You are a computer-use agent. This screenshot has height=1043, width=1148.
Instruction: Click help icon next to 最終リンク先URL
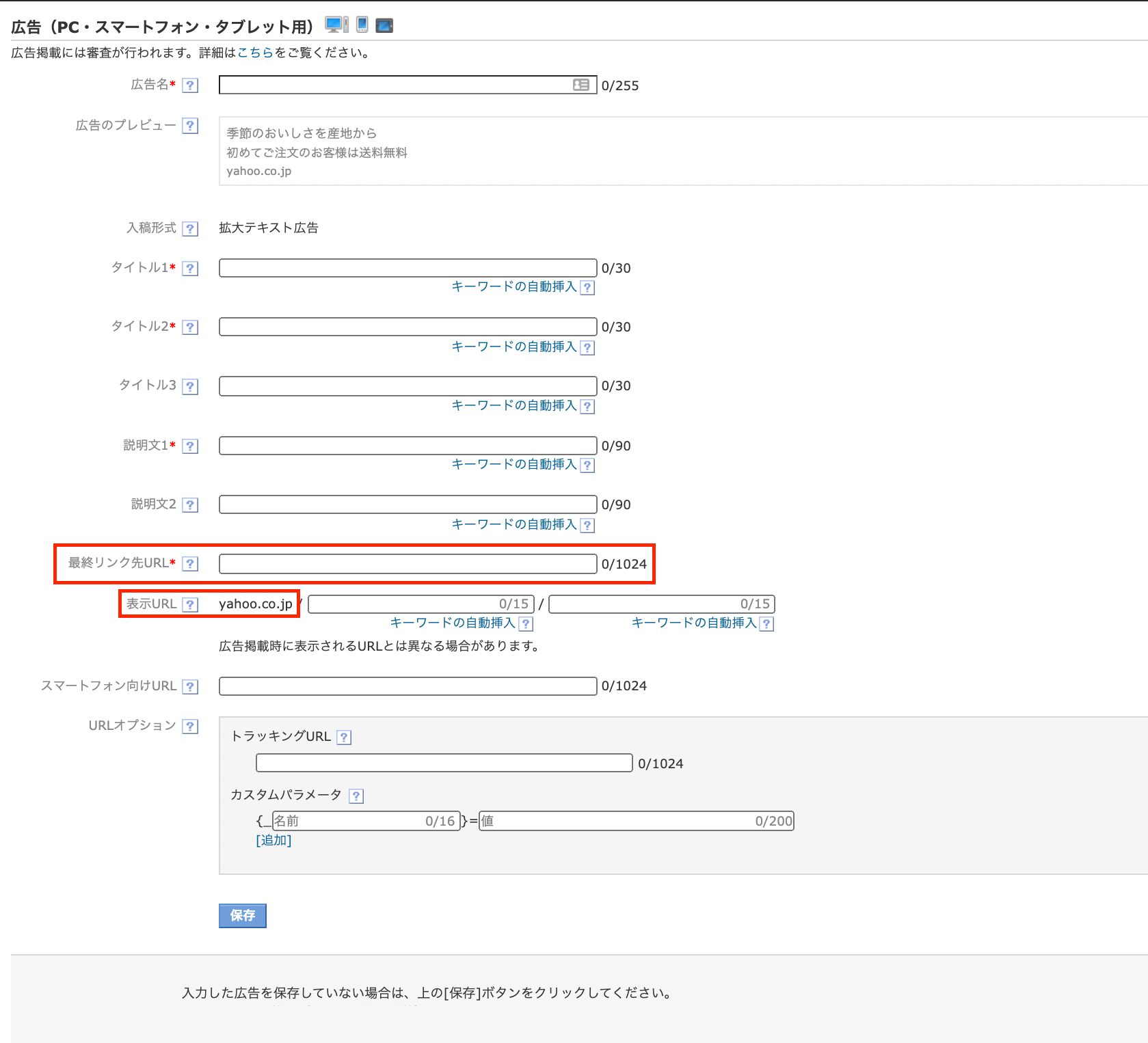[x=191, y=564]
